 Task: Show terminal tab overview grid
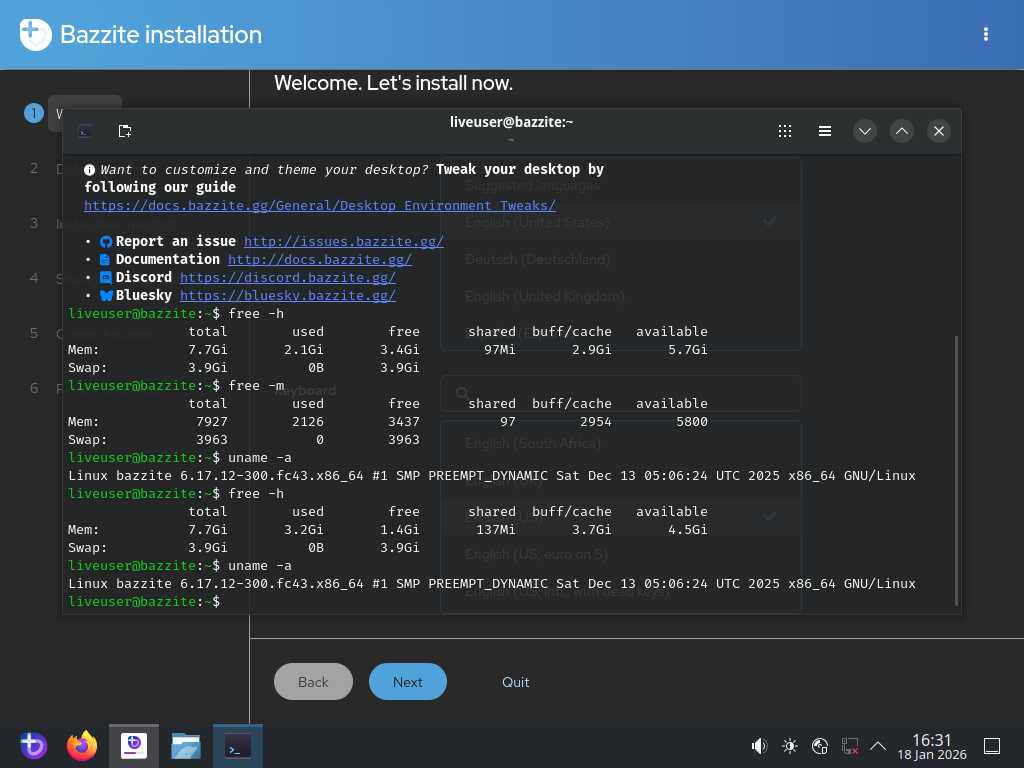click(785, 131)
